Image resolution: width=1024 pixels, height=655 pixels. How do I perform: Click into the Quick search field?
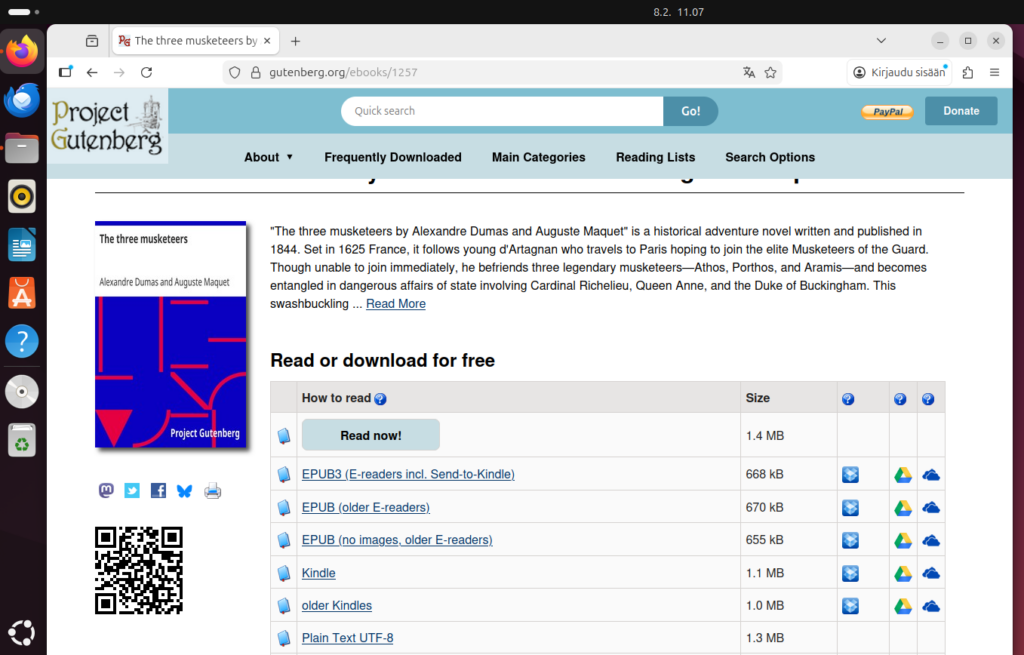502,111
